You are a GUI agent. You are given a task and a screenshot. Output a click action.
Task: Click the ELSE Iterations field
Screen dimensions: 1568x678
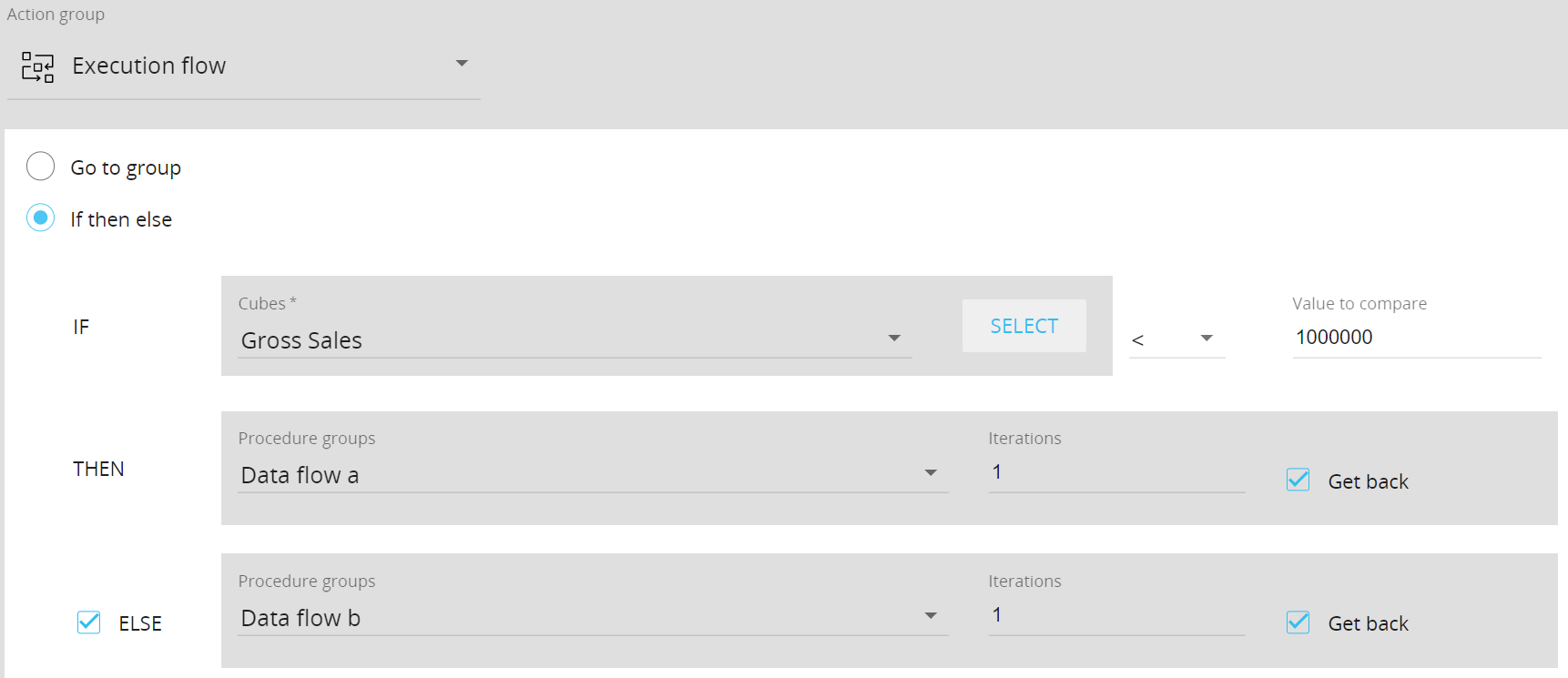[1116, 615]
